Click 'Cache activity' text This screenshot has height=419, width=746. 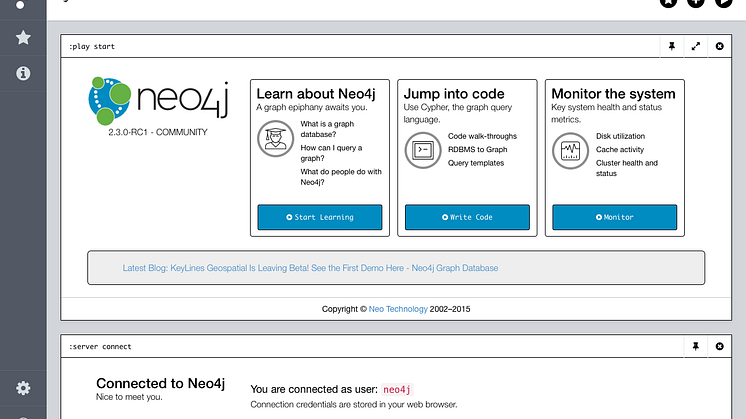tap(620, 149)
